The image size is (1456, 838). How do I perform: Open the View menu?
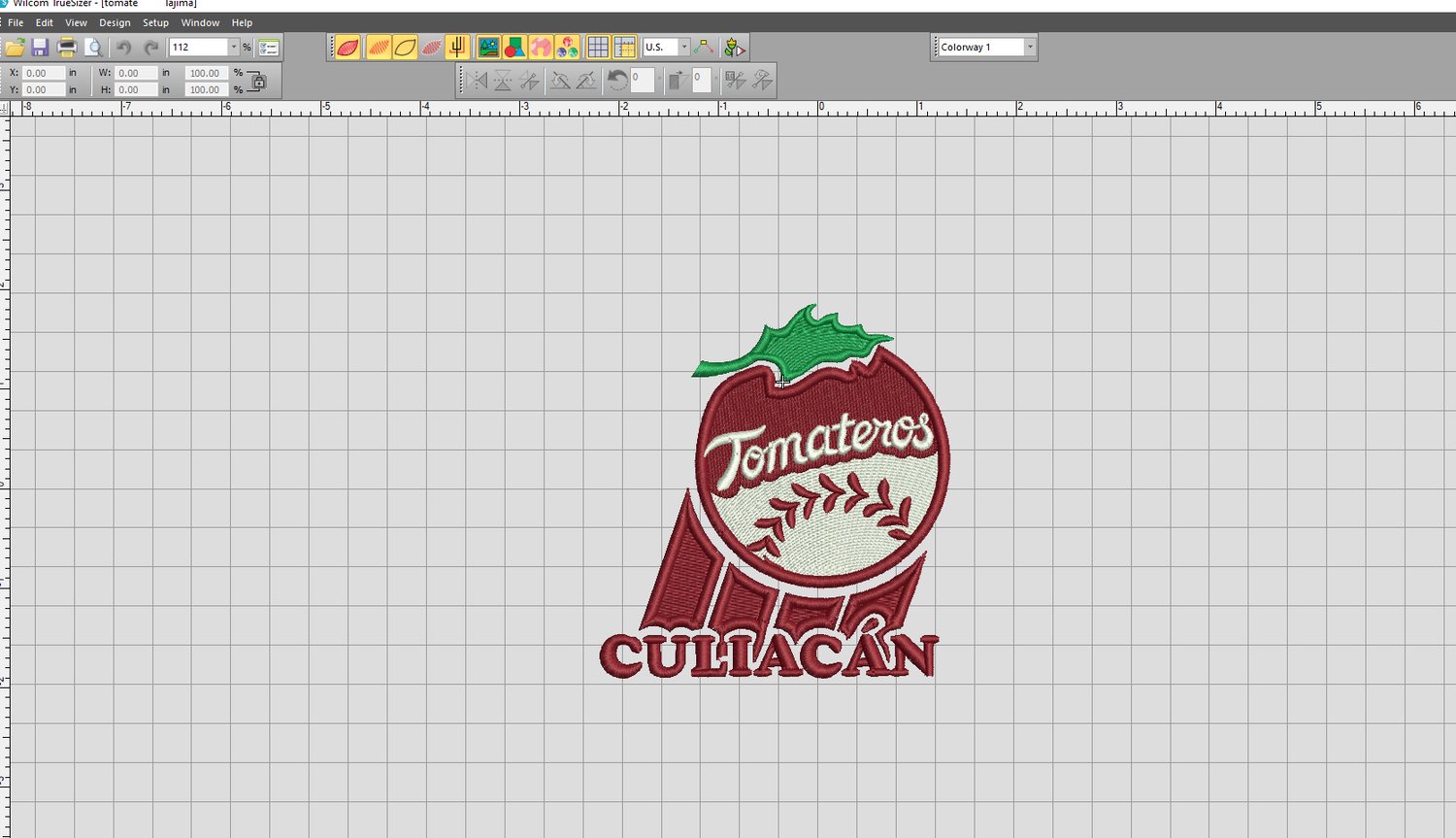tap(76, 22)
